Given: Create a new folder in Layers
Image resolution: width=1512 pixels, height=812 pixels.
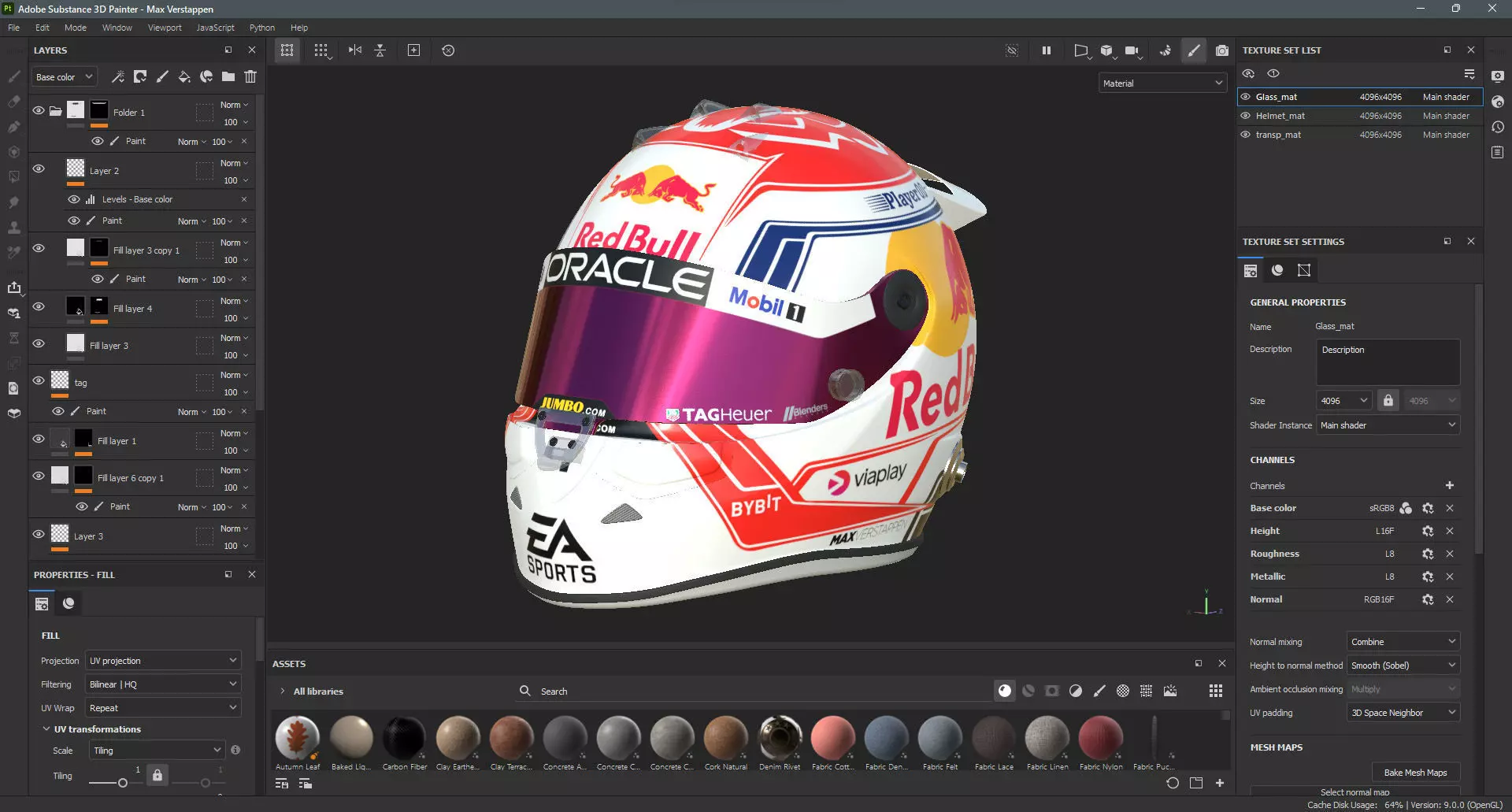Looking at the screenshot, I should coord(228,76).
